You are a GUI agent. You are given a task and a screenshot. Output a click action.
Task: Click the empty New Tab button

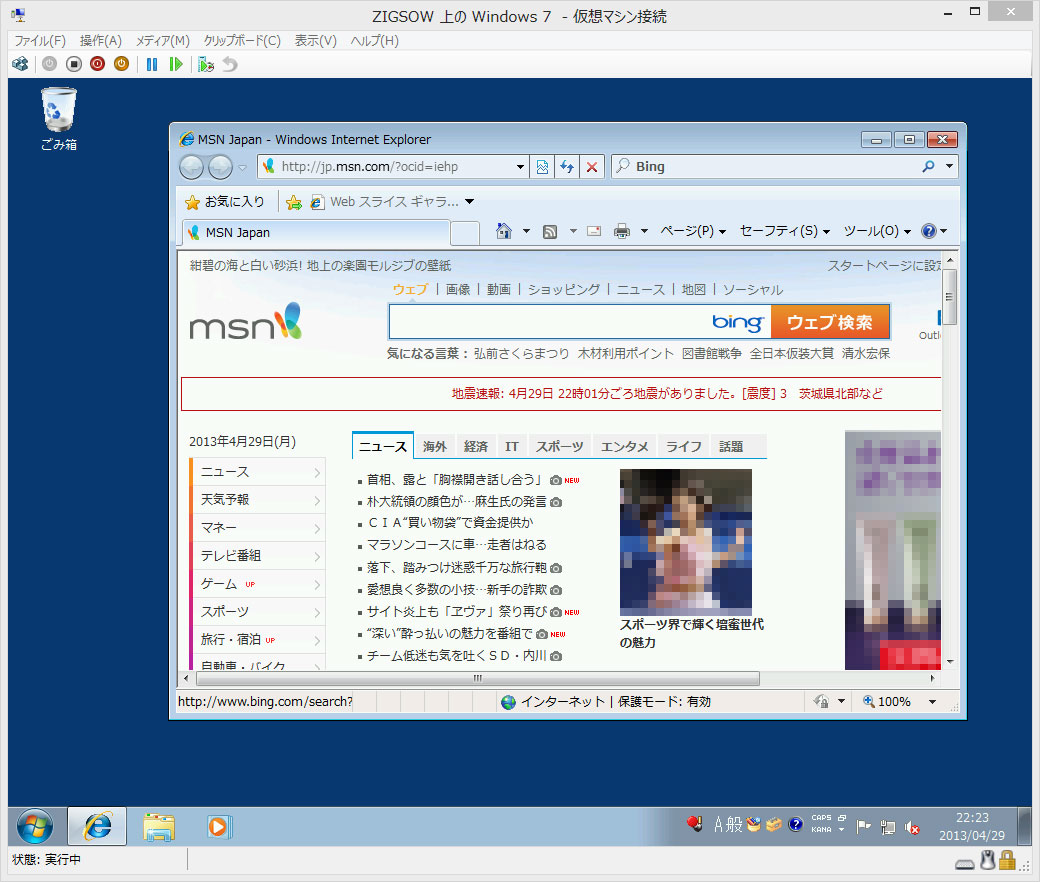click(465, 233)
